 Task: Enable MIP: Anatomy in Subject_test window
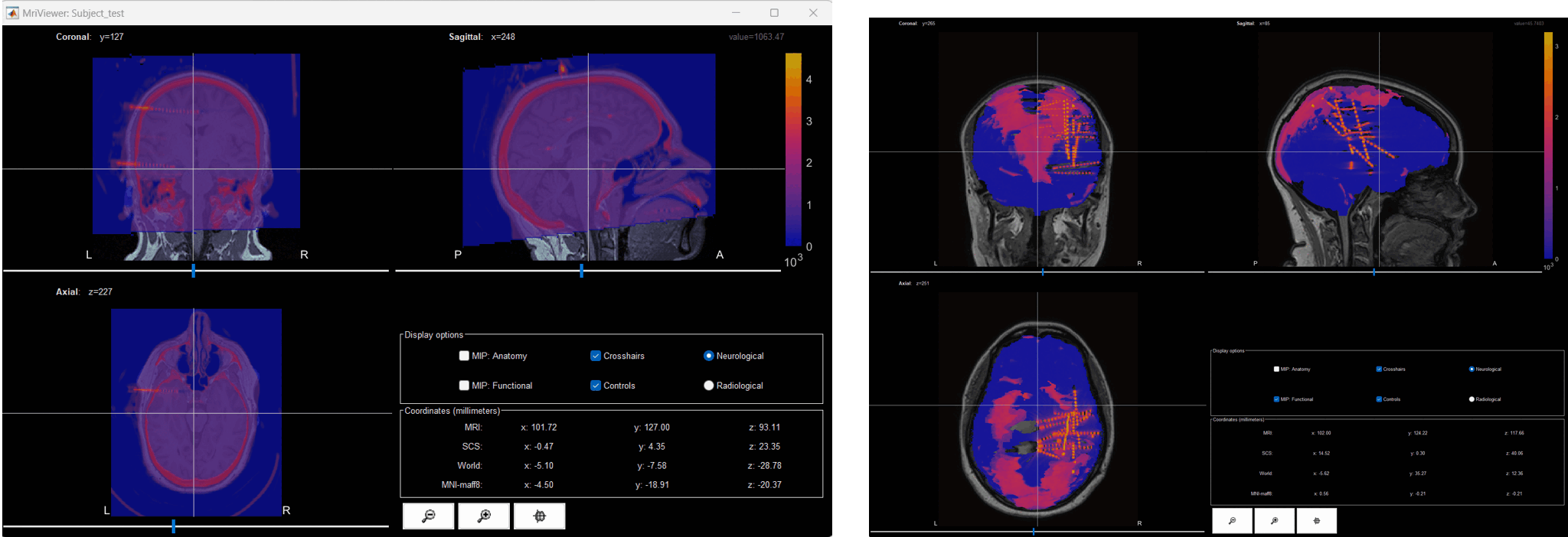pyautogui.click(x=464, y=356)
